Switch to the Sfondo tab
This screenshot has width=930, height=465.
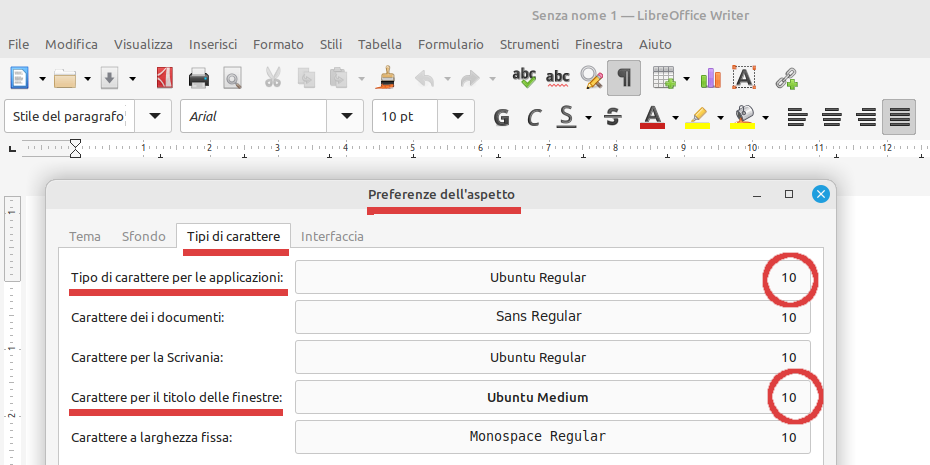(x=144, y=236)
